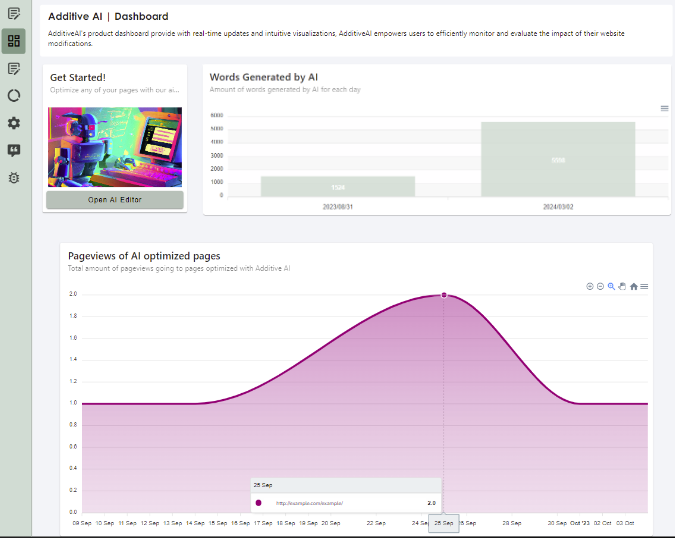
Task: Click the 2024/03/02 bar in words chart
Action: [x=558, y=159]
